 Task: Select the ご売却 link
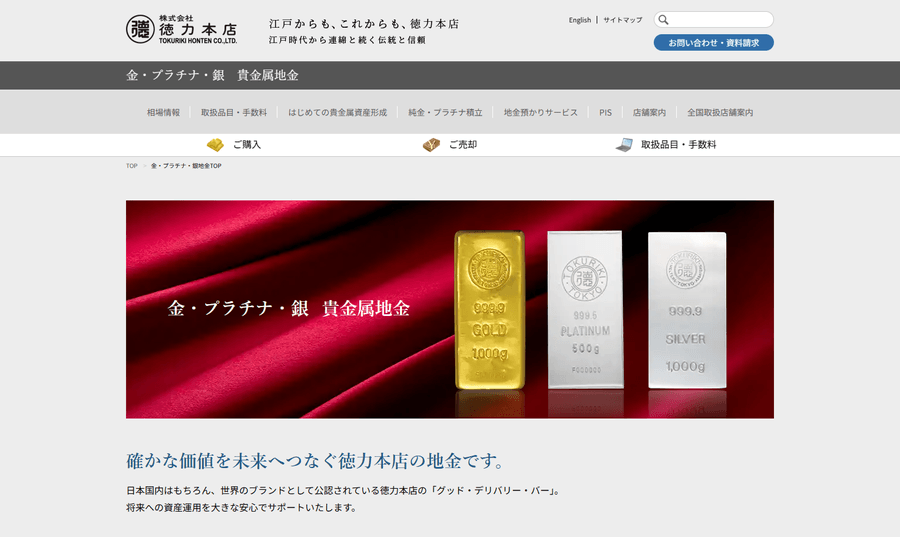[x=463, y=145]
